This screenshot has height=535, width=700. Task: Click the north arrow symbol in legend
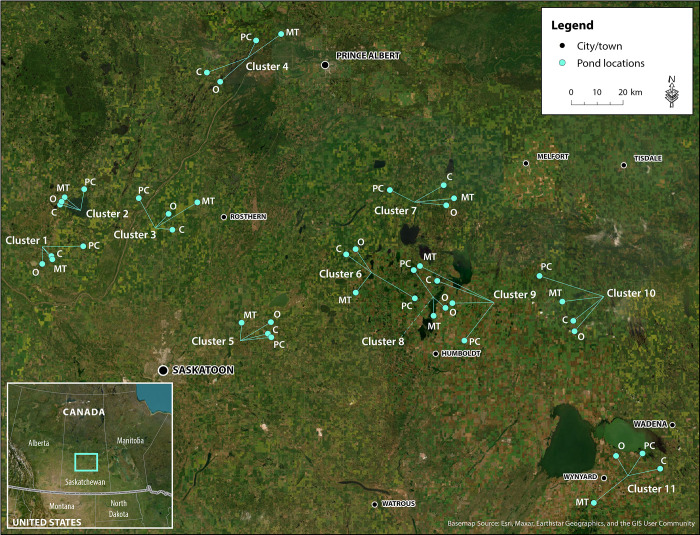point(672,92)
